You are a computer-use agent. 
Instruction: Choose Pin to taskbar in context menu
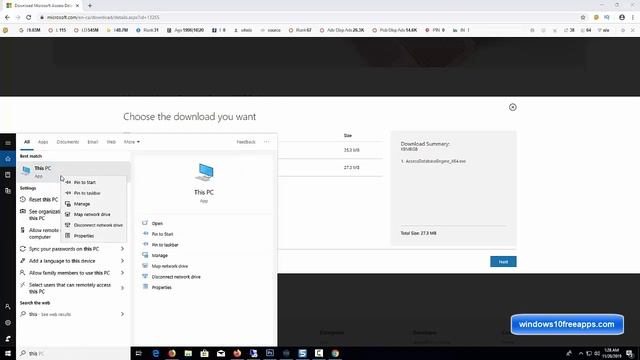pos(93,193)
